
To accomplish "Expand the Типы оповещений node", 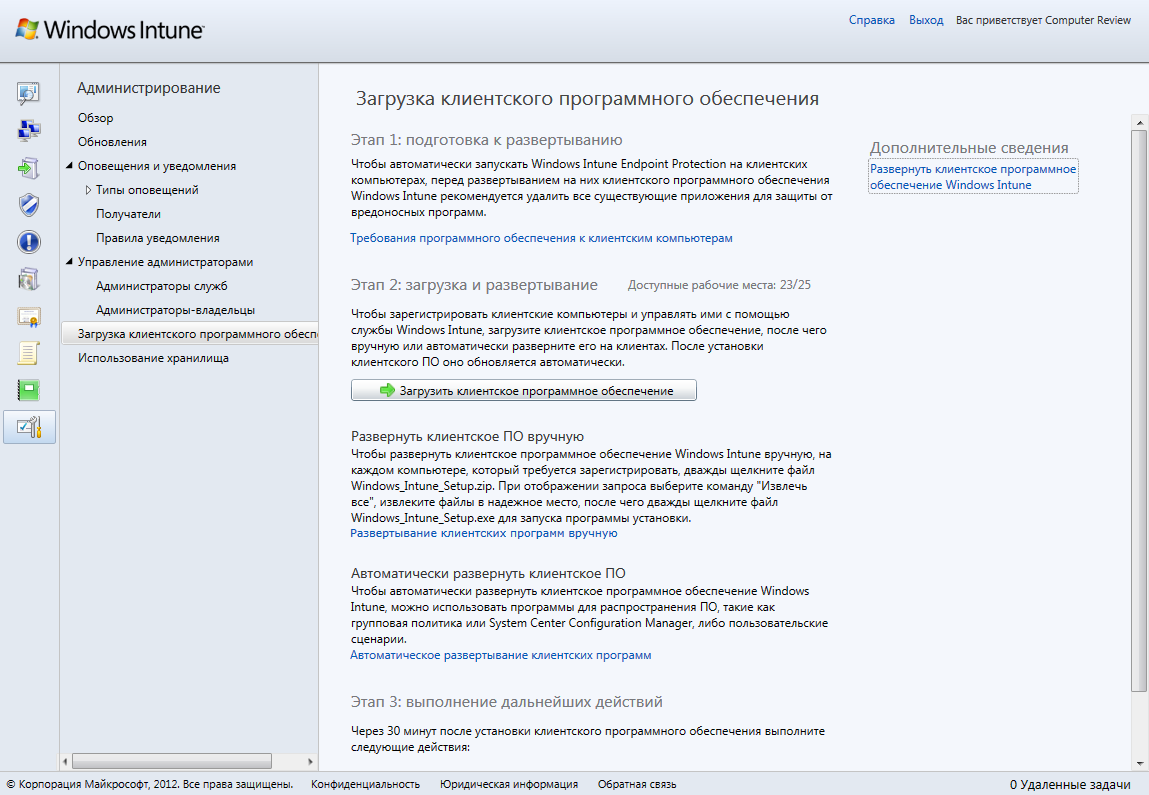I will click(x=88, y=190).
